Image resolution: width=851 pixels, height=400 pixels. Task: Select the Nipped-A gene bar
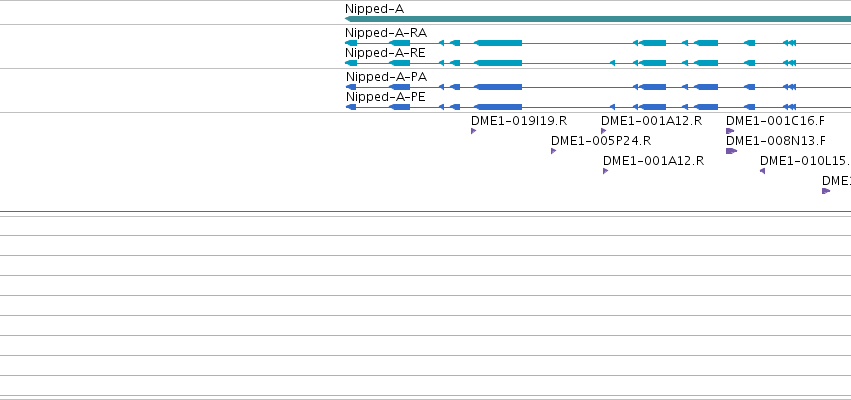click(598, 19)
